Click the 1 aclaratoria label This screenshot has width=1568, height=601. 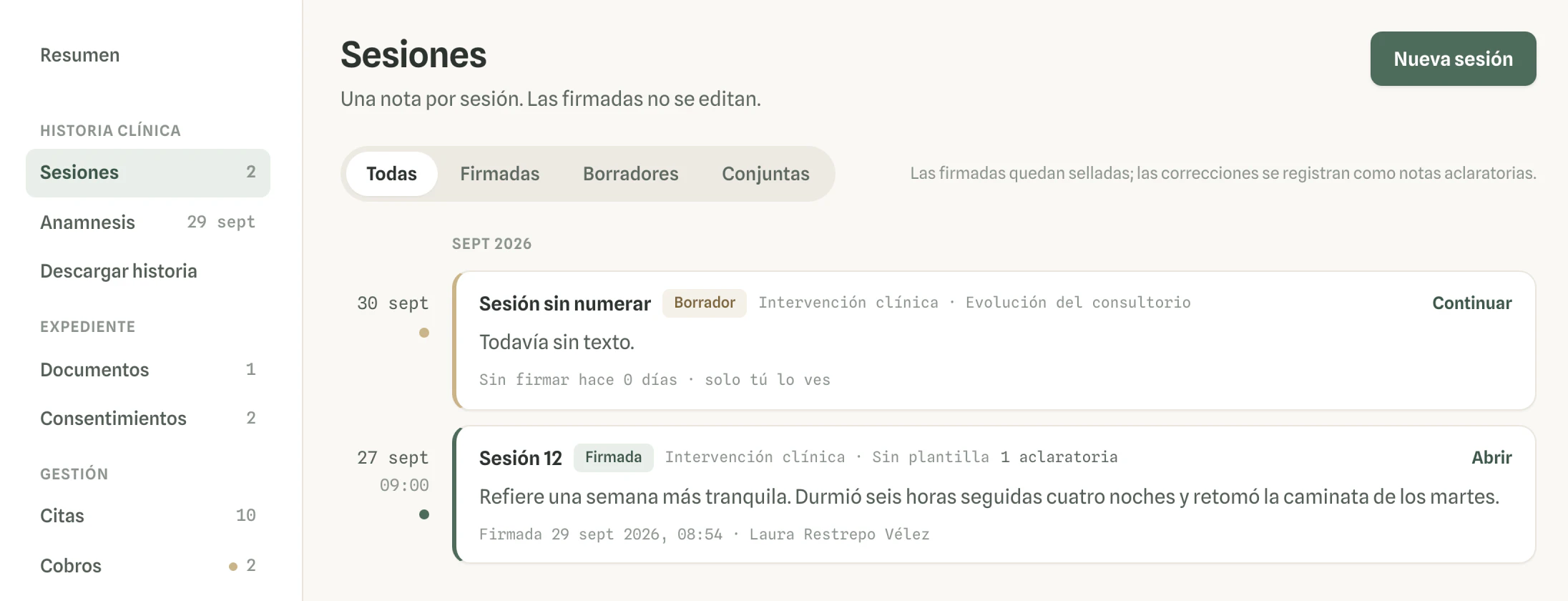(1059, 457)
